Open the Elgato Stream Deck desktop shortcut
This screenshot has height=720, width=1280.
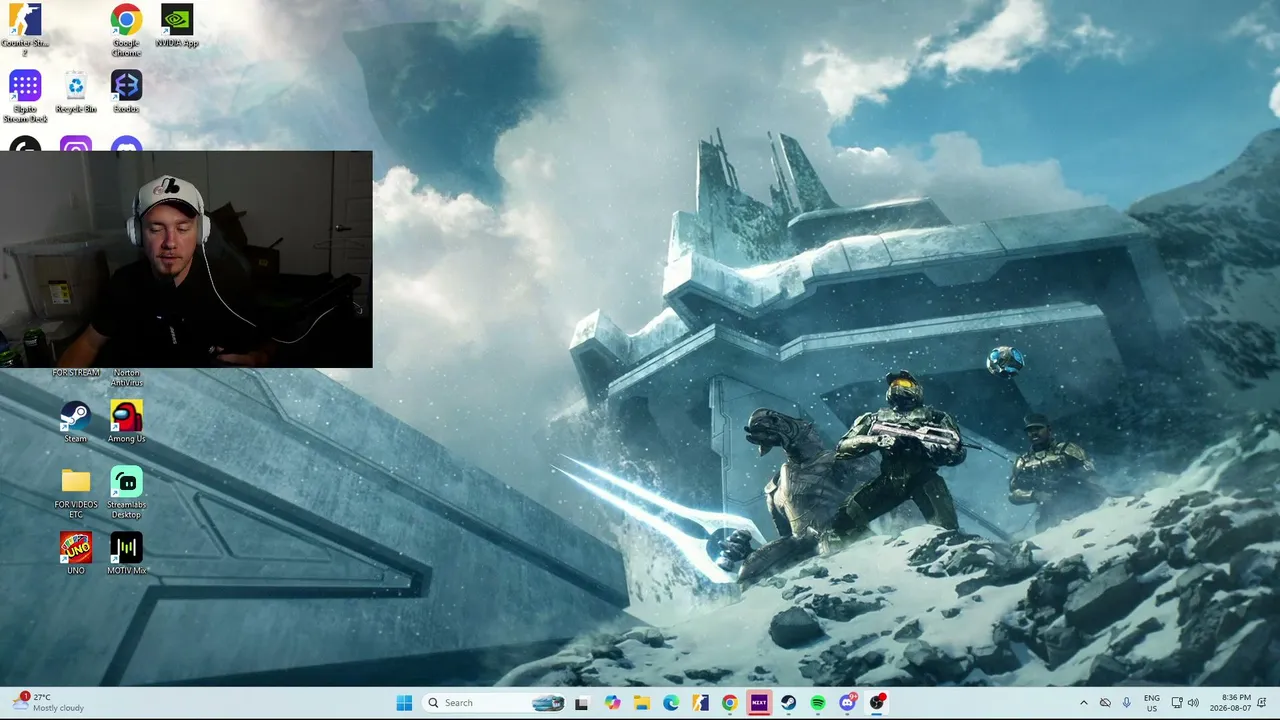(x=25, y=96)
